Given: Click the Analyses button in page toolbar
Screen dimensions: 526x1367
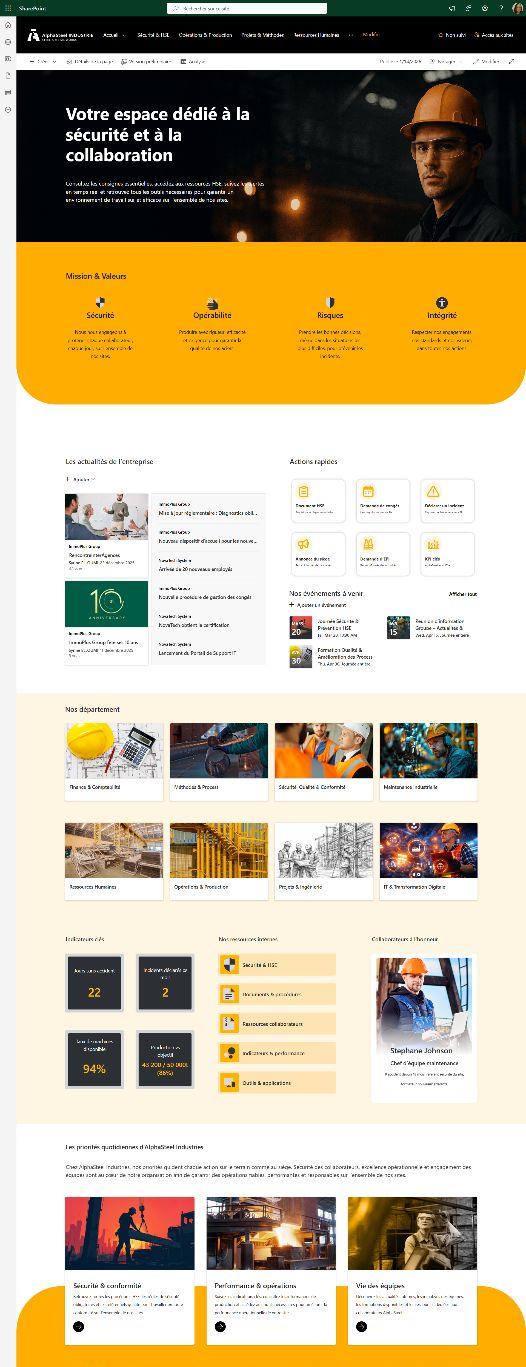Looking at the screenshot, I should (x=193, y=61).
